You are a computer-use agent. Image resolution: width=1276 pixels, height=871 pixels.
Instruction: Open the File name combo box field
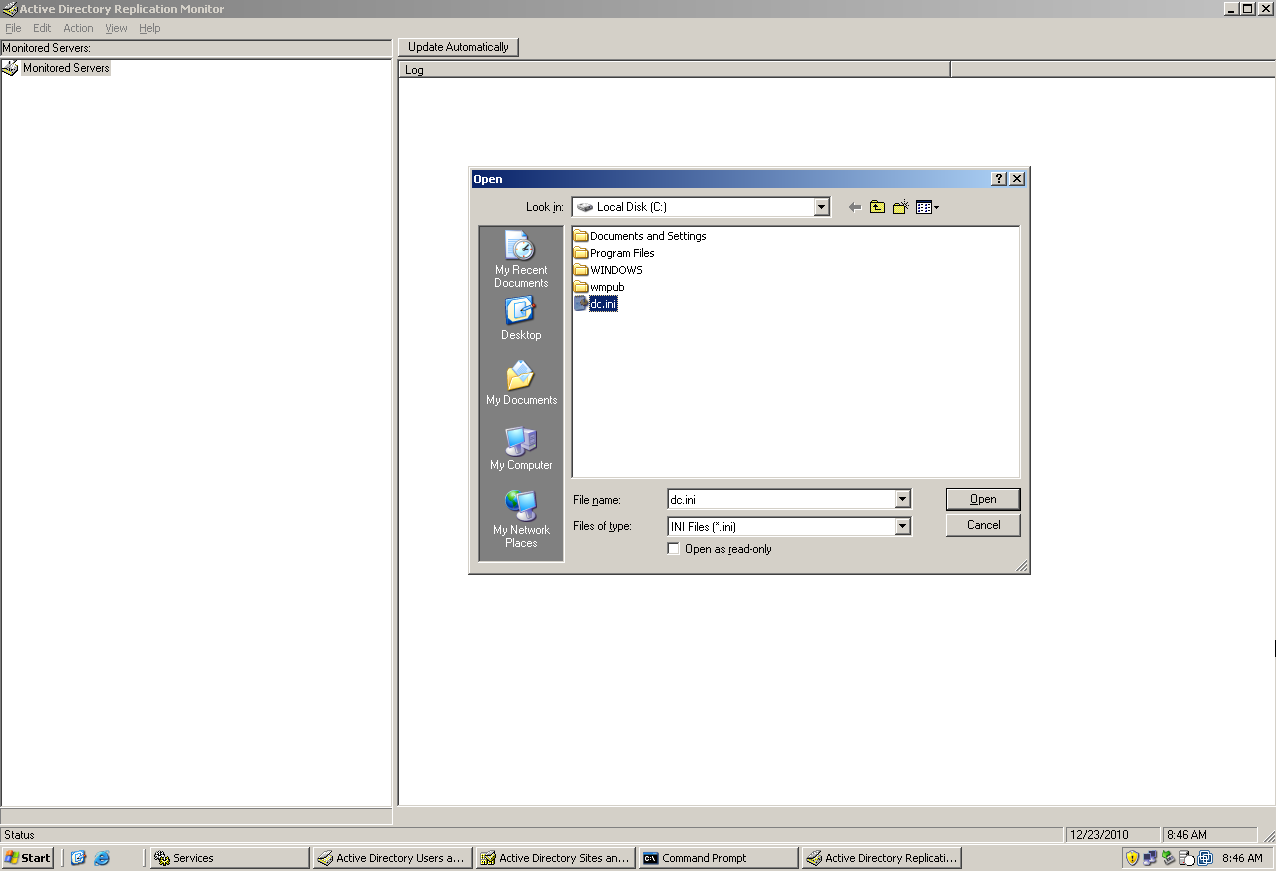tap(901, 499)
